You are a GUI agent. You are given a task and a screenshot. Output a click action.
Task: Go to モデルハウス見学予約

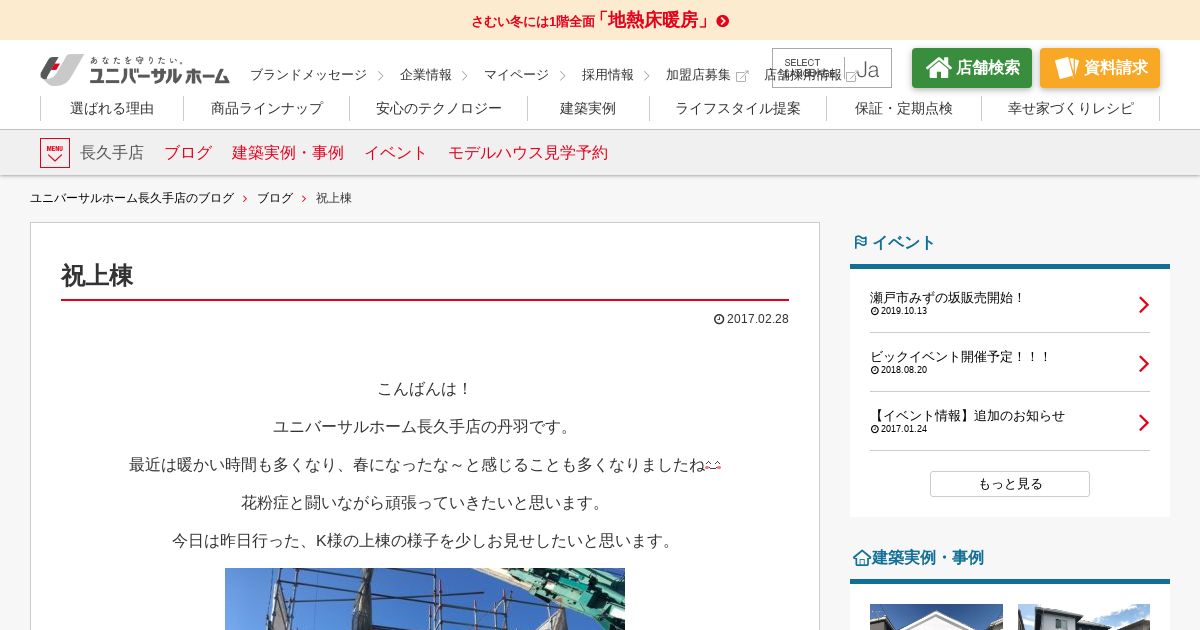tap(528, 153)
